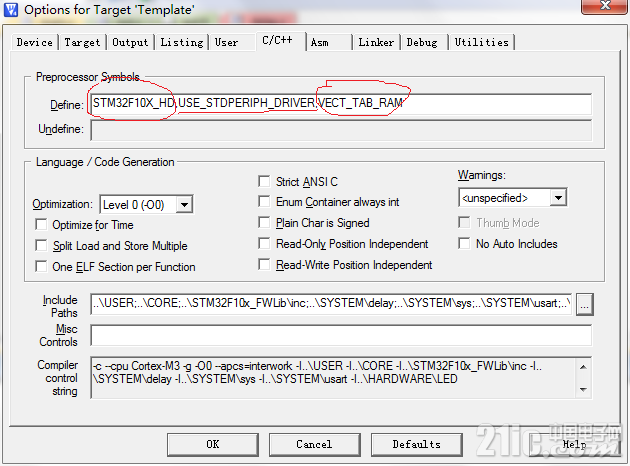The width and height of the screenshot is (630, 466).
Task: Toggle Split Load and Store Multiple
Action: (41, 245)
